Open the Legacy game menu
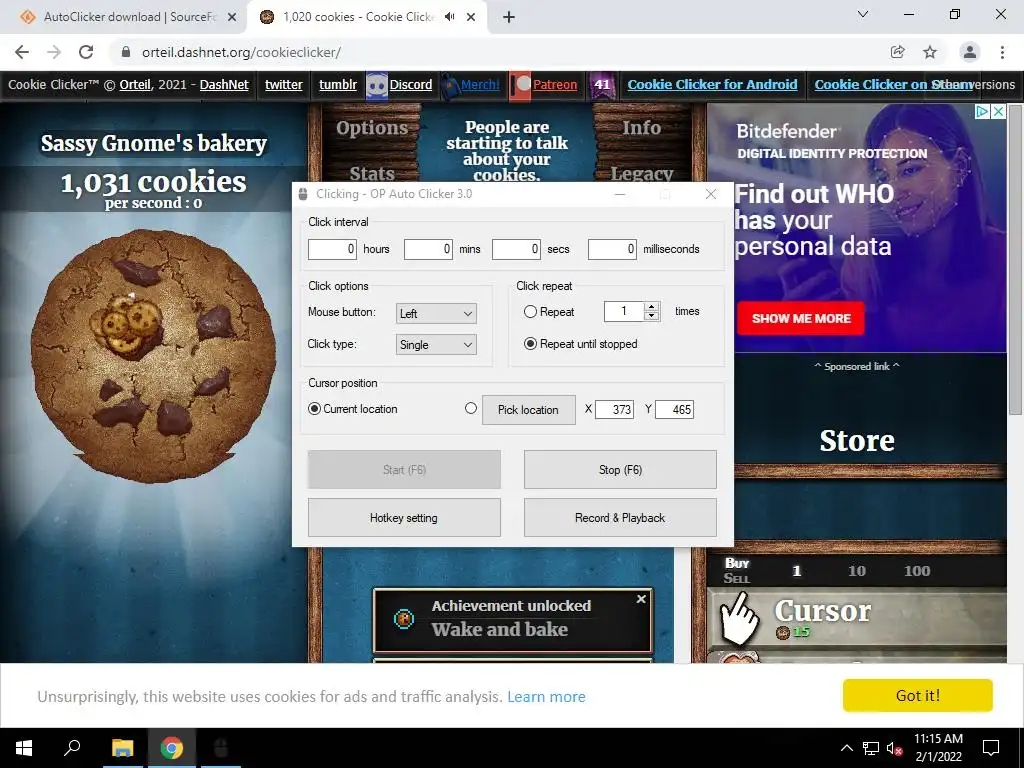This screenshot has height=768, width=1024. coord(641,173)
